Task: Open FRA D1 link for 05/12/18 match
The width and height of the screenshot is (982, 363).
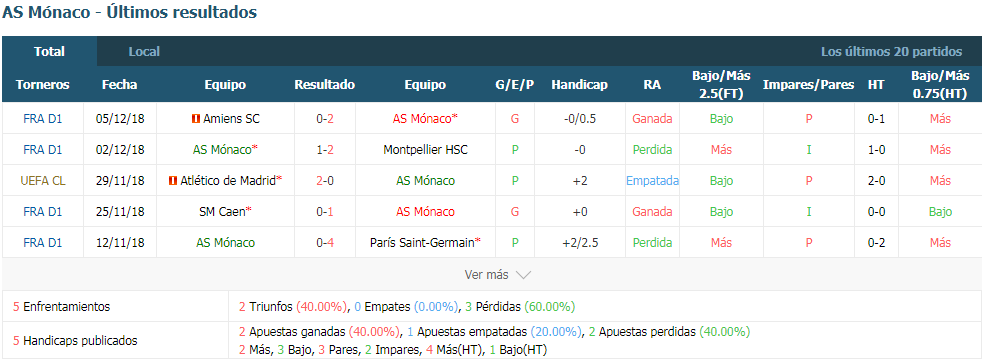Action: tap(43, 118)
